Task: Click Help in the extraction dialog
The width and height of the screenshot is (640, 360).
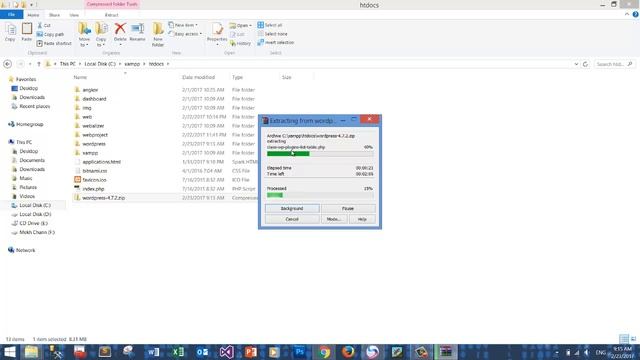Action: (362, 219)
